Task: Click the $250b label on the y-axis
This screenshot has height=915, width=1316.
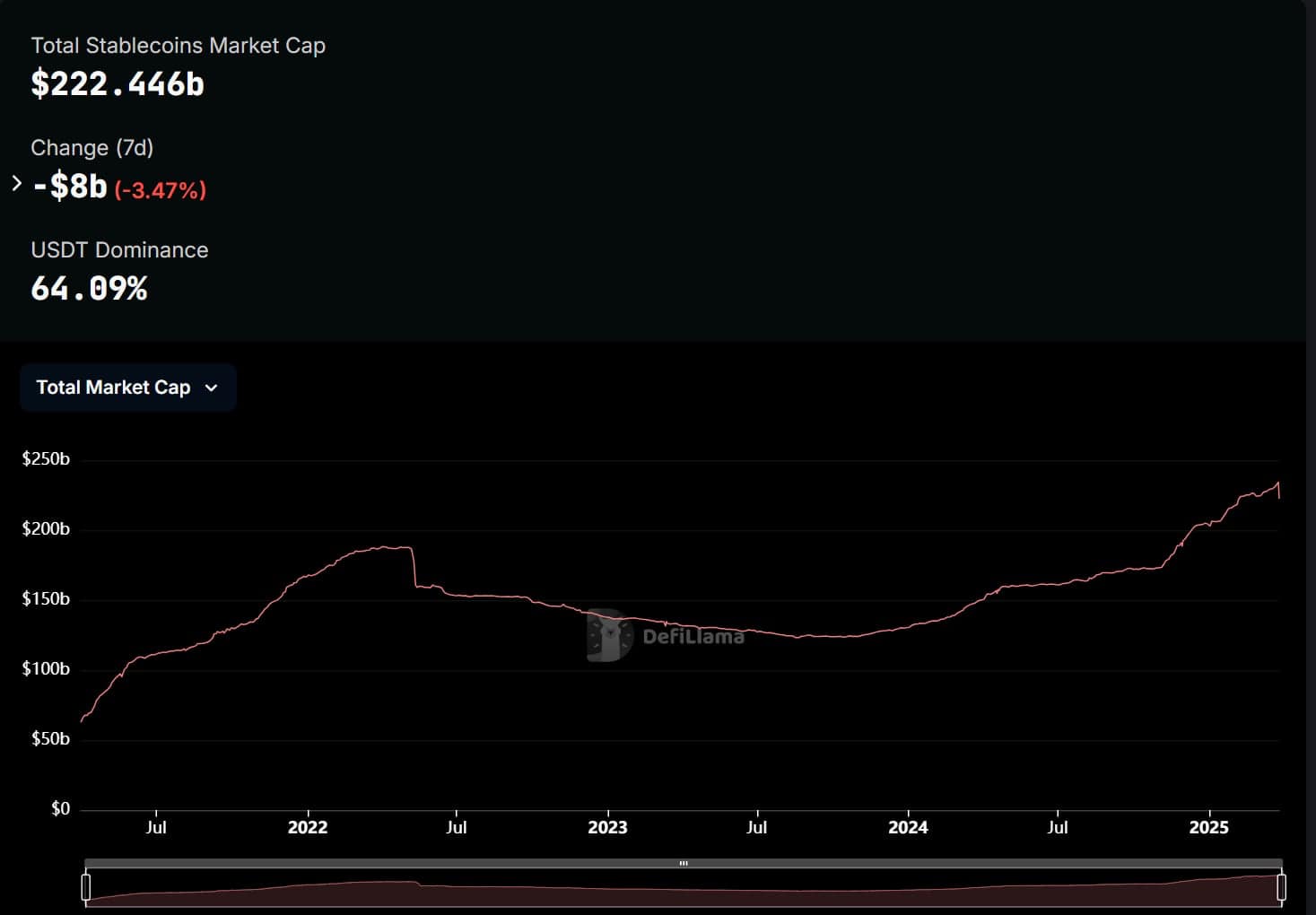Action: pos(46,459)
